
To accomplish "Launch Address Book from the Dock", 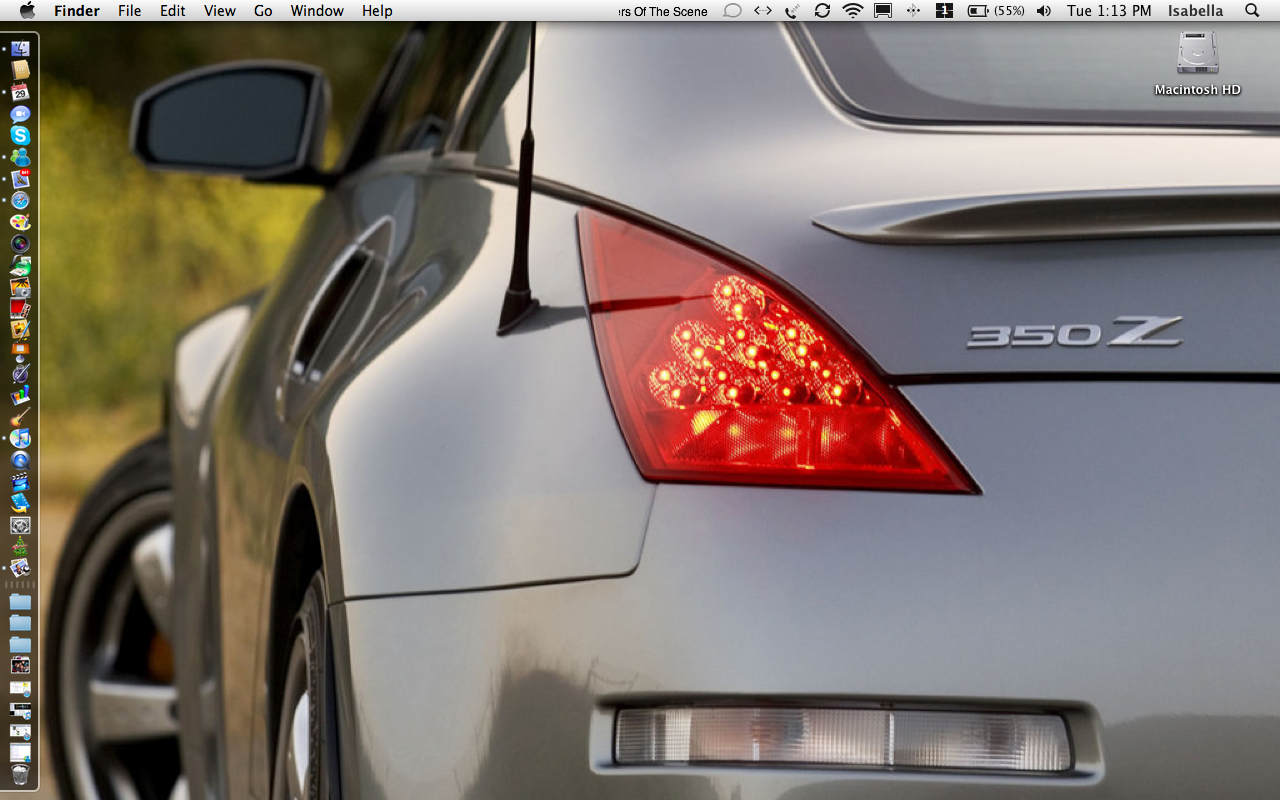I will 20,70.
